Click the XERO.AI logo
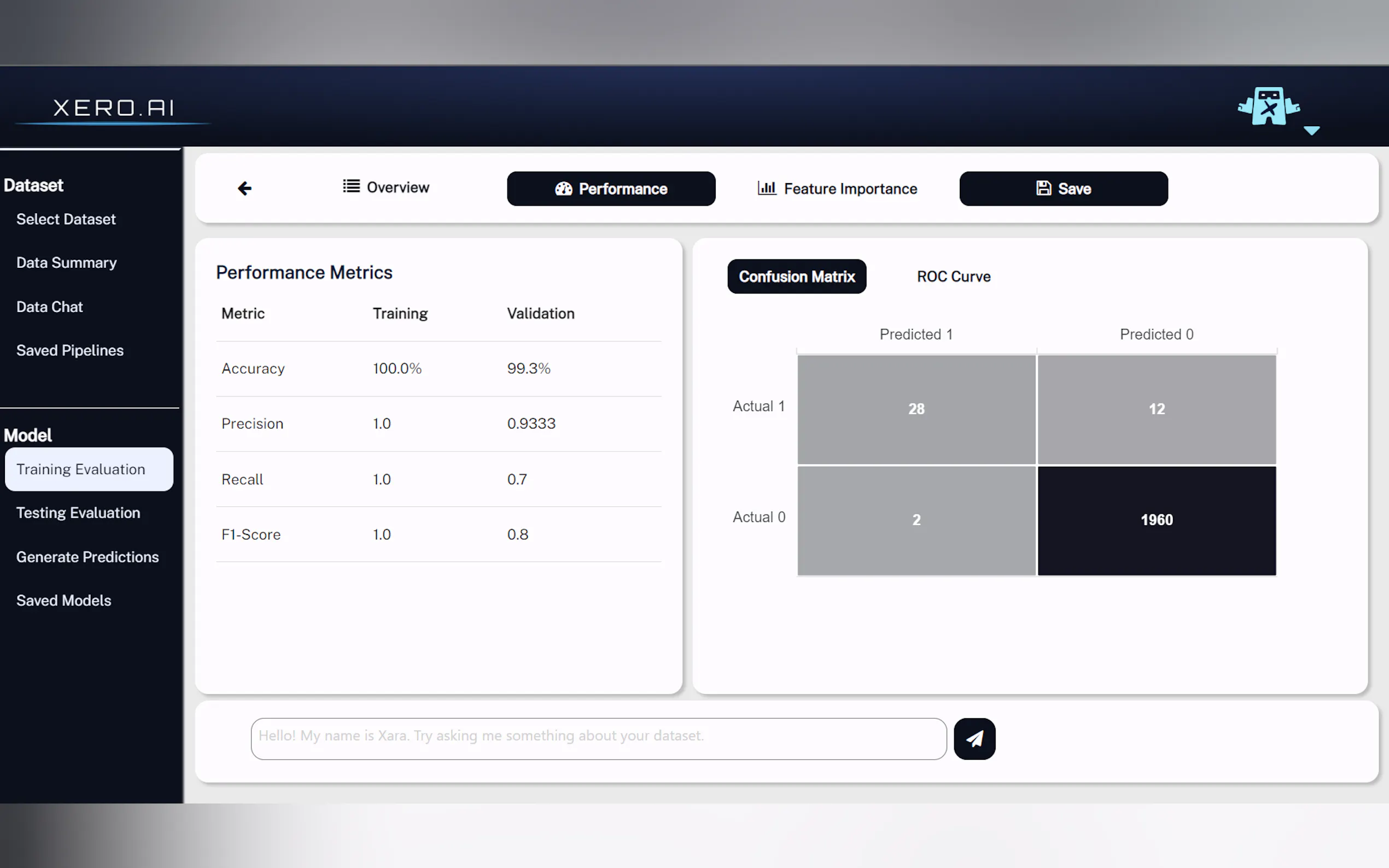 pyautogui.click(x=113, y=107)
